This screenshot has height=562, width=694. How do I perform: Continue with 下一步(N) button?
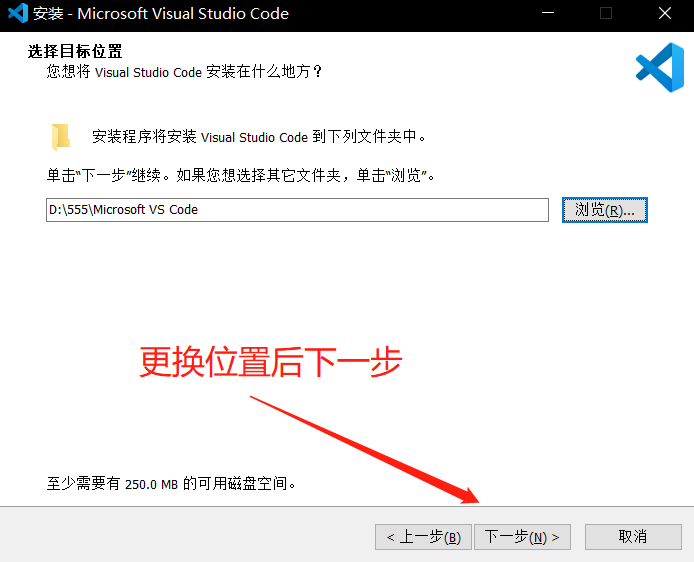[x=522, y=537]
